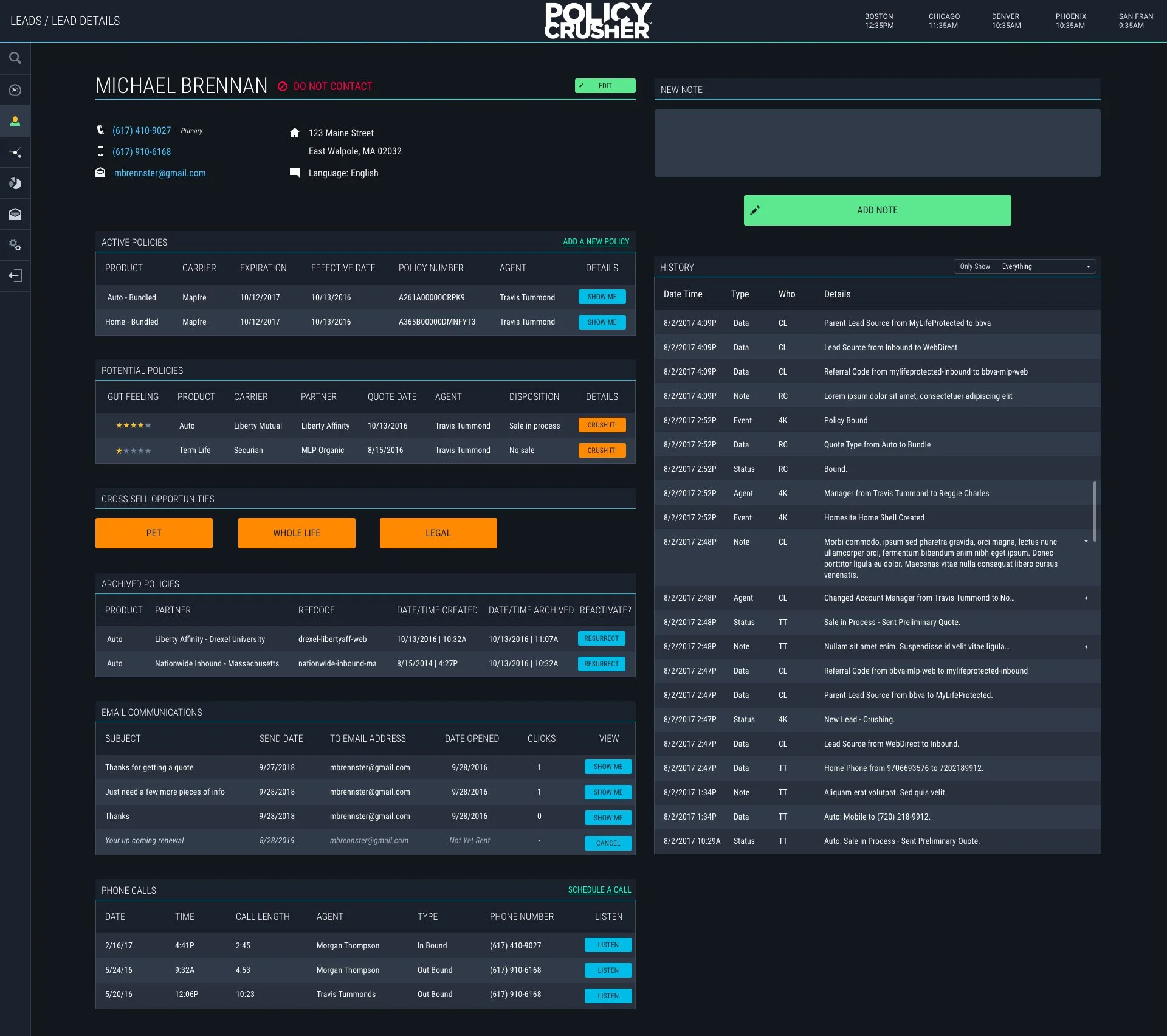Cancel the upcoming renewal email
The image size is (1167, 1036).
pos(608,843)
